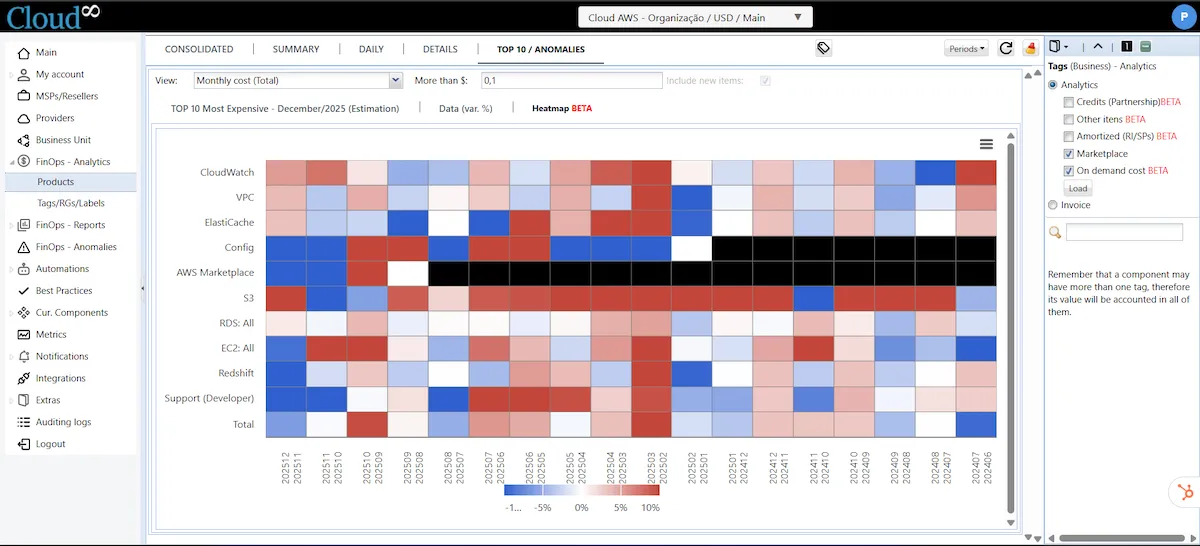The width and height of the screenshot is (1200, 546).
Task: Uncheck On demand cost checkbox
Action: (1069, 171)
